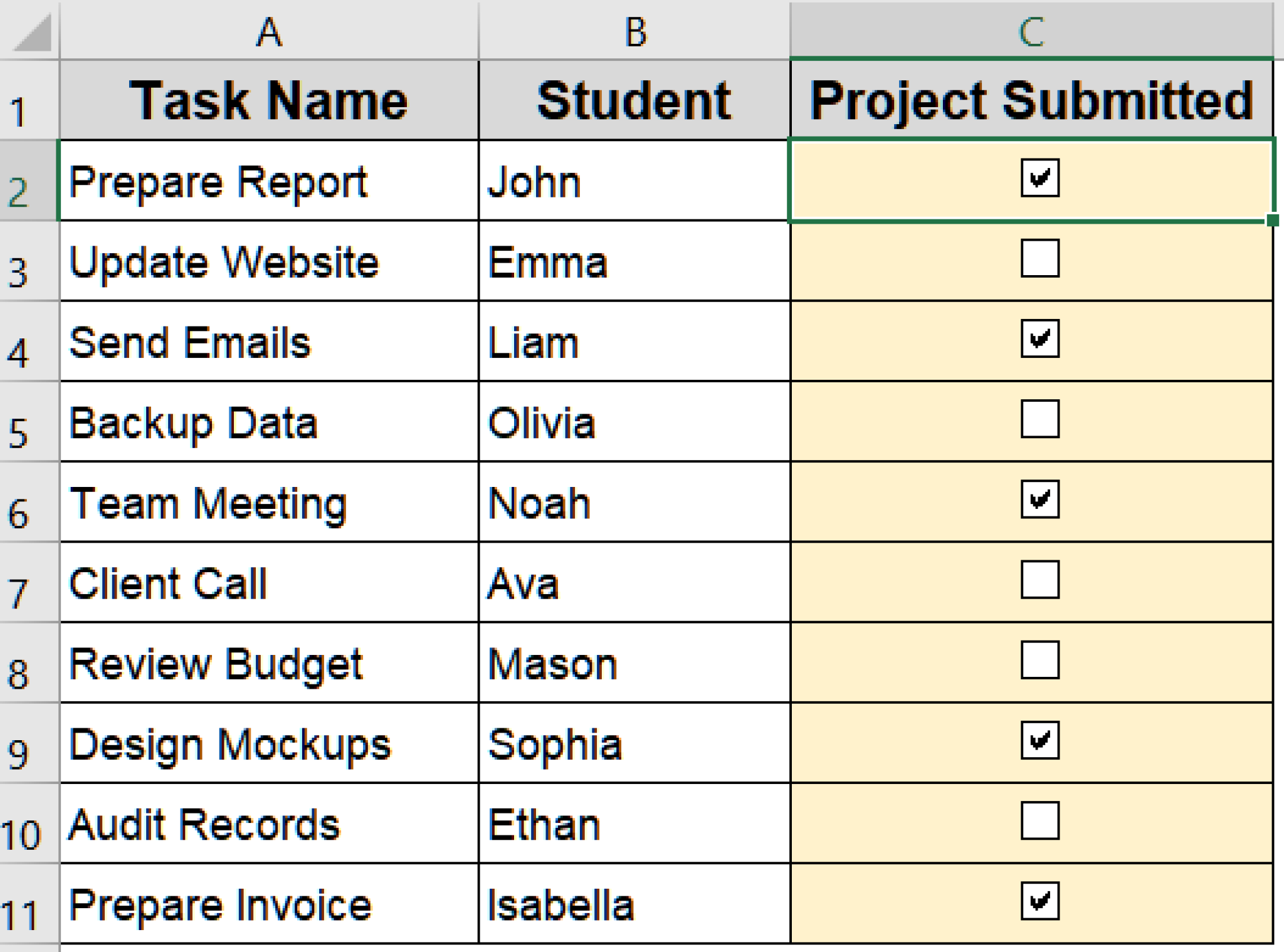
Task: Click the Project Submitted header cell
Action: (1031, 100)
